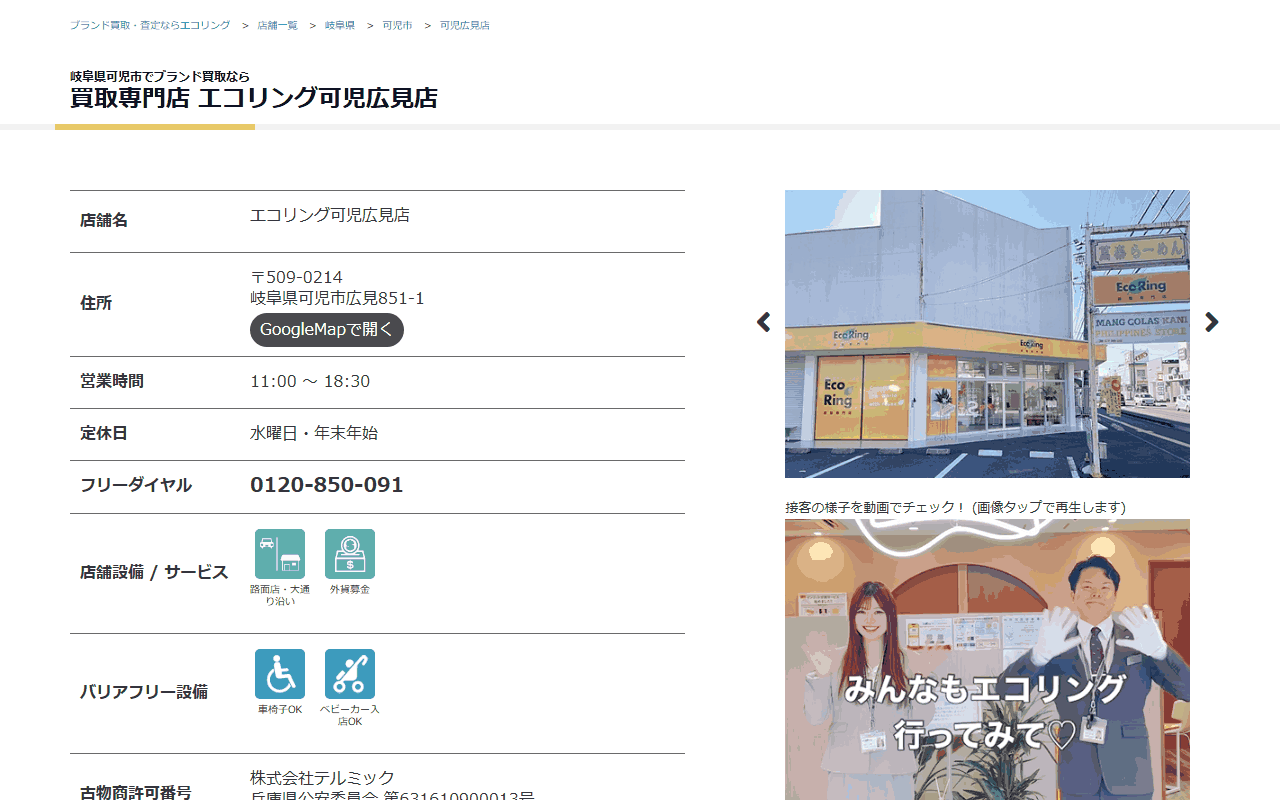Viewport: 1280px width, 800px height.
Task: Click the holiday text 水曜日・年末年始
Action: click(x=314, y=433)
